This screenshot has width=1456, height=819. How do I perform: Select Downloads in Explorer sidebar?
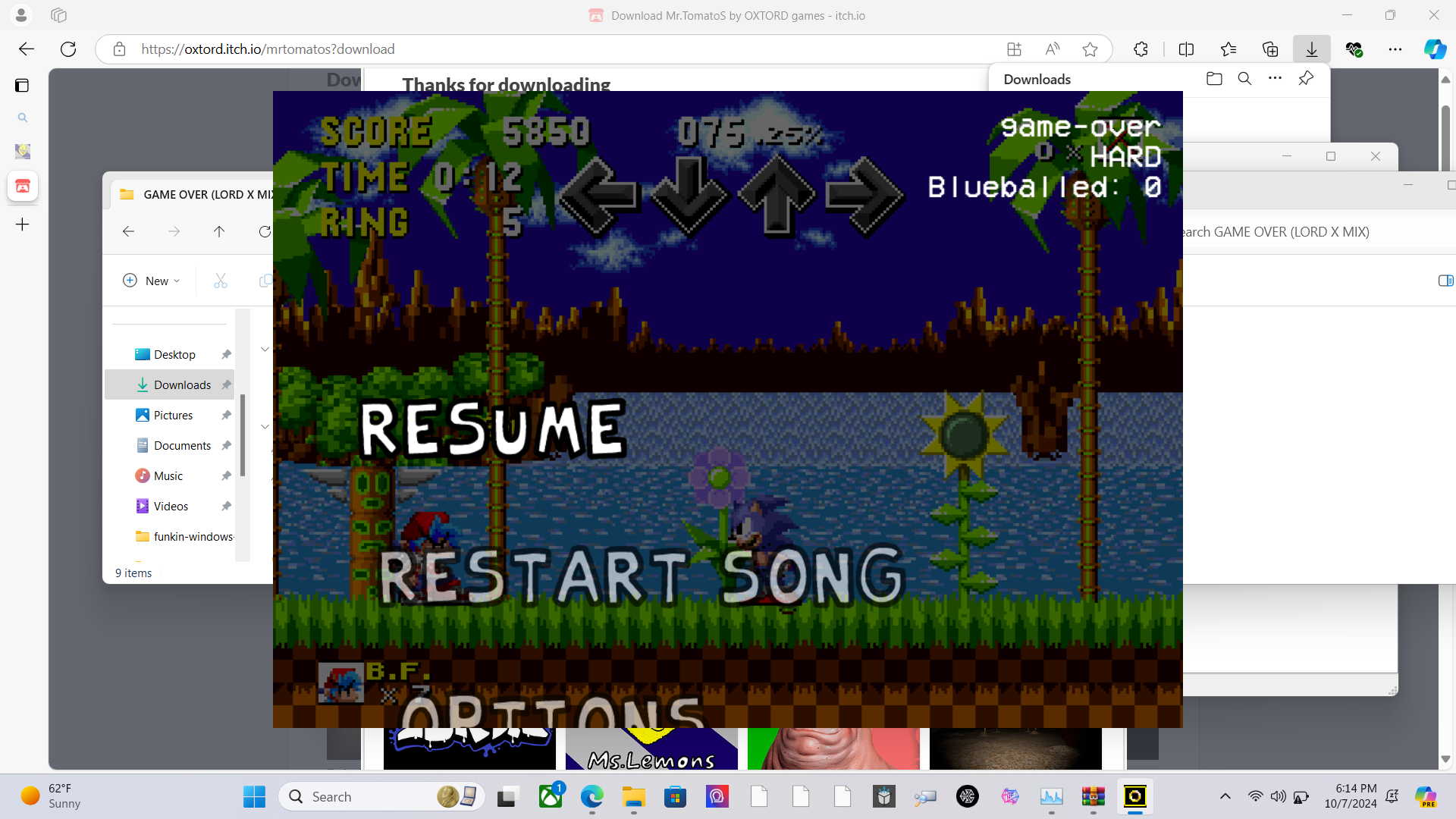coord(182,385)
